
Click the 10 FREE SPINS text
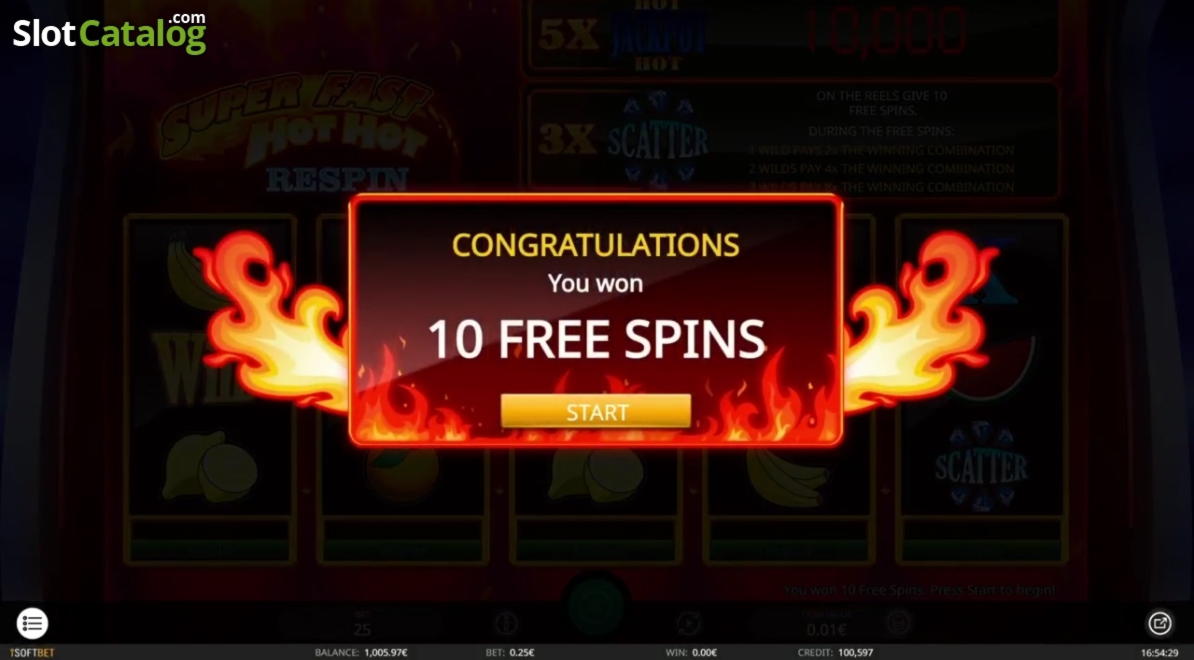596,340
